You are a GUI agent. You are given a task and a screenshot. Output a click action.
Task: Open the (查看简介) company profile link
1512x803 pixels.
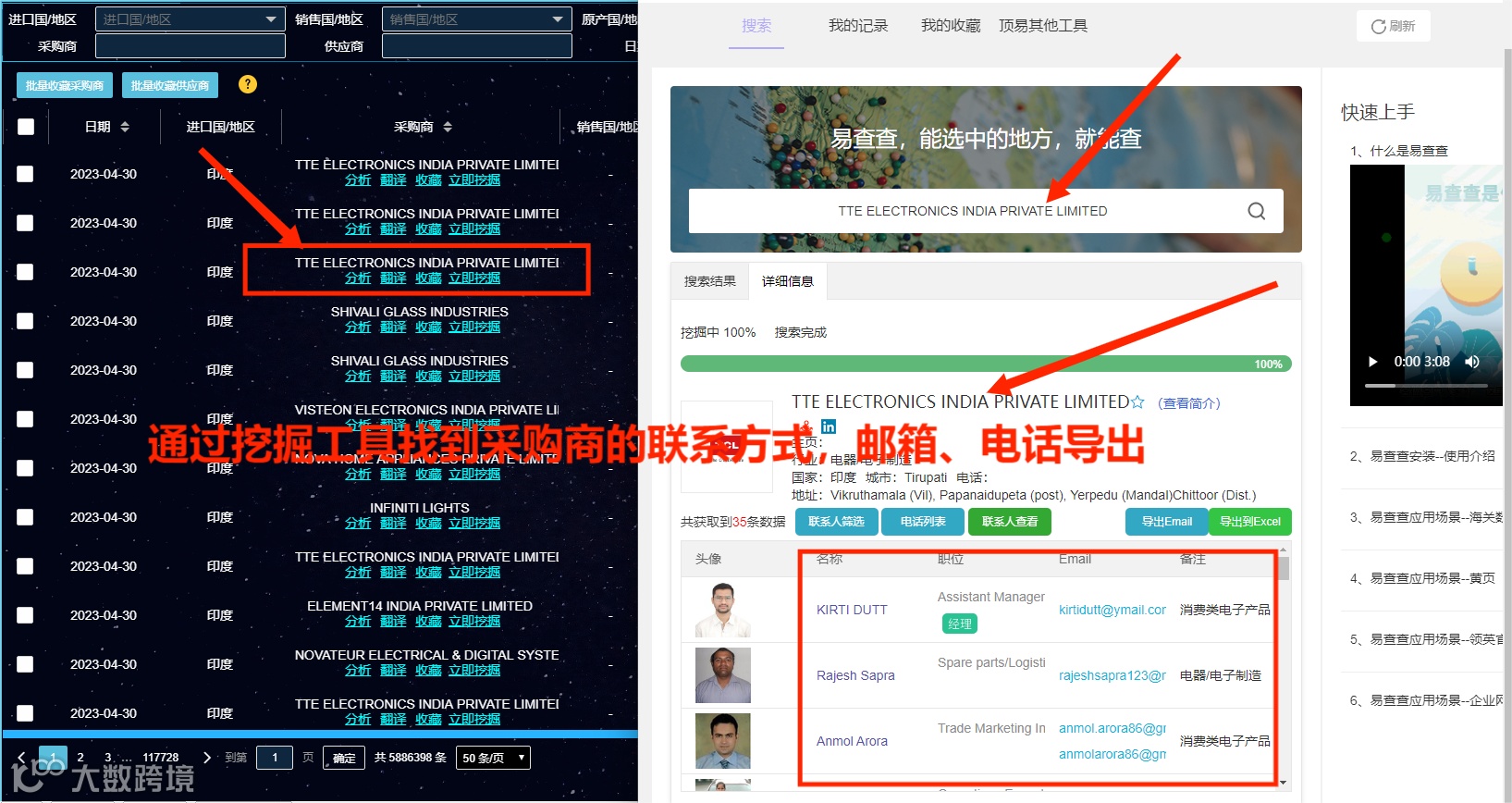click(x=1189, y=403)
